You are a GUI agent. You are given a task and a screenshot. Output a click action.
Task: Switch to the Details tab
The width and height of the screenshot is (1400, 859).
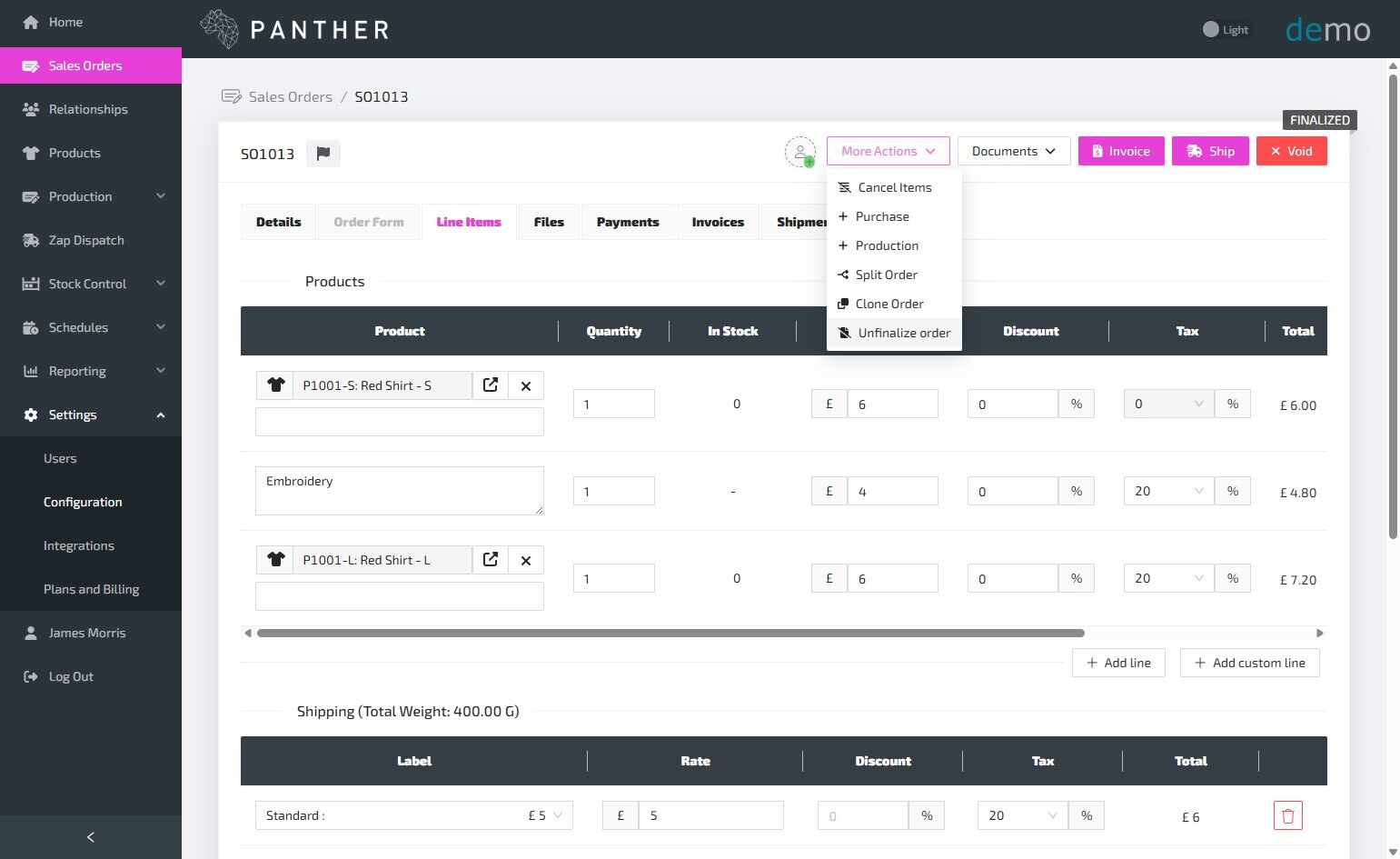pyautogui.click(x=278, y=222)
